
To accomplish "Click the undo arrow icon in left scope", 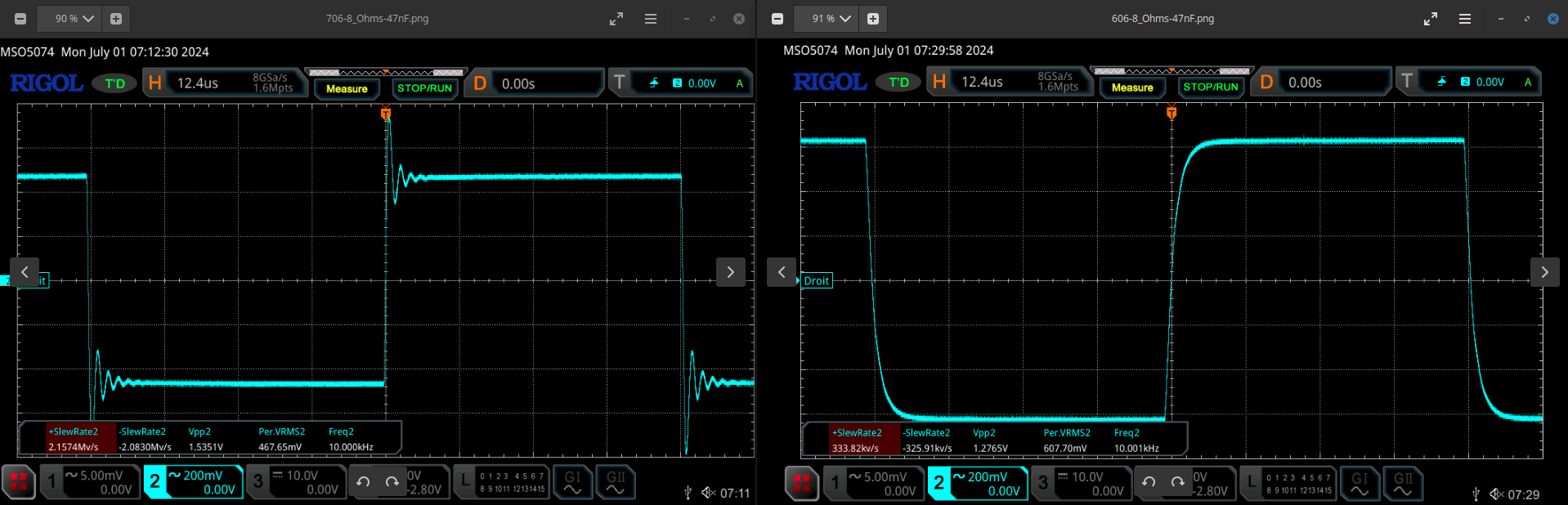I will point(364,482).
